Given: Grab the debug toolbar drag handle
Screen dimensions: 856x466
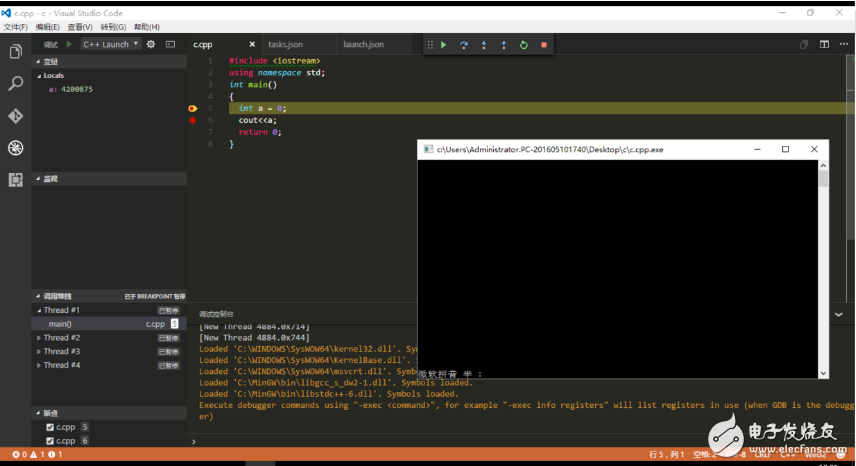Looking at the screenshot, I should coord(430,45).
